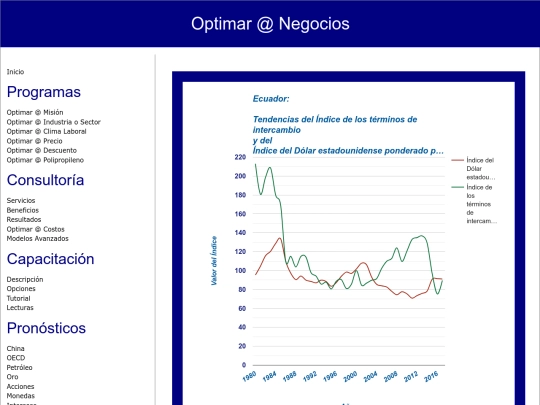The height and width of the screenshot is (405, 540).
Task: Select Índice de los términos legend entry
Action: (481, 204)
